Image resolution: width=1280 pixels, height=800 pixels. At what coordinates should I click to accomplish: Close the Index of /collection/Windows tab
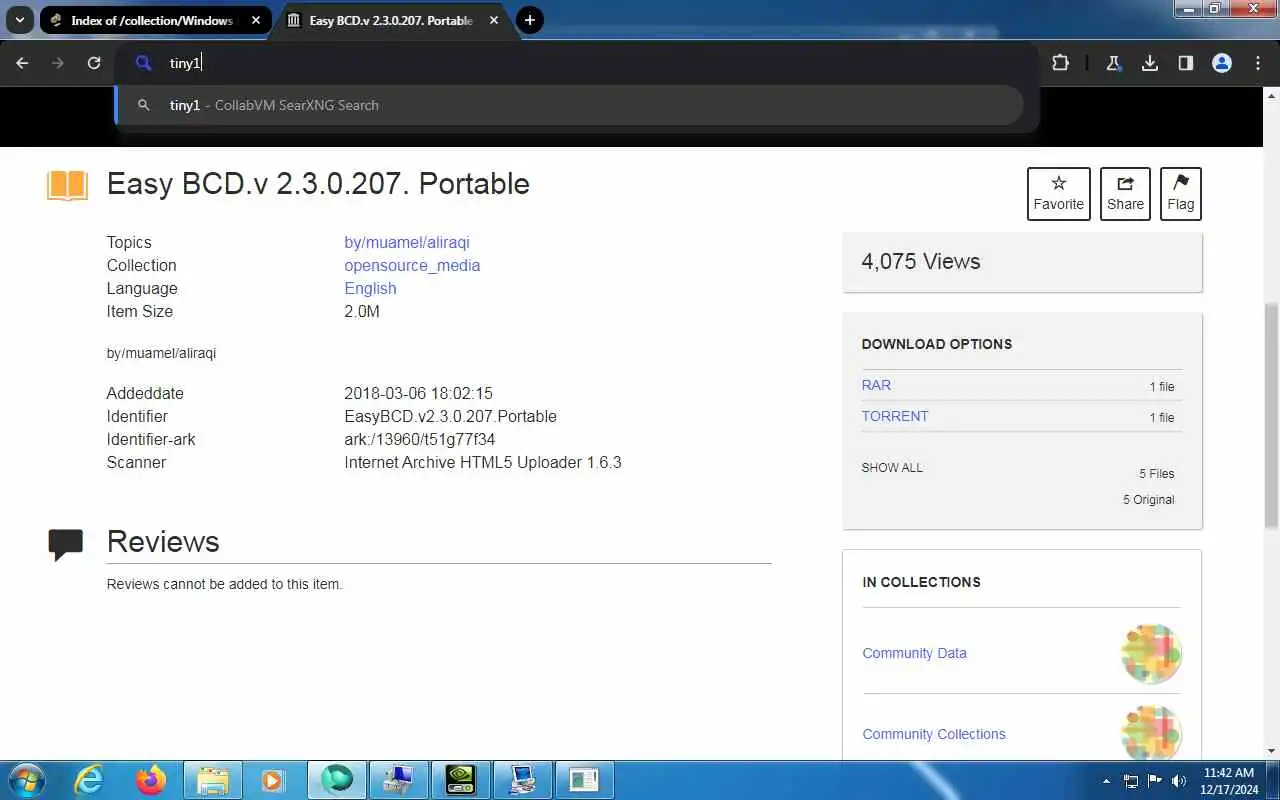256,20
